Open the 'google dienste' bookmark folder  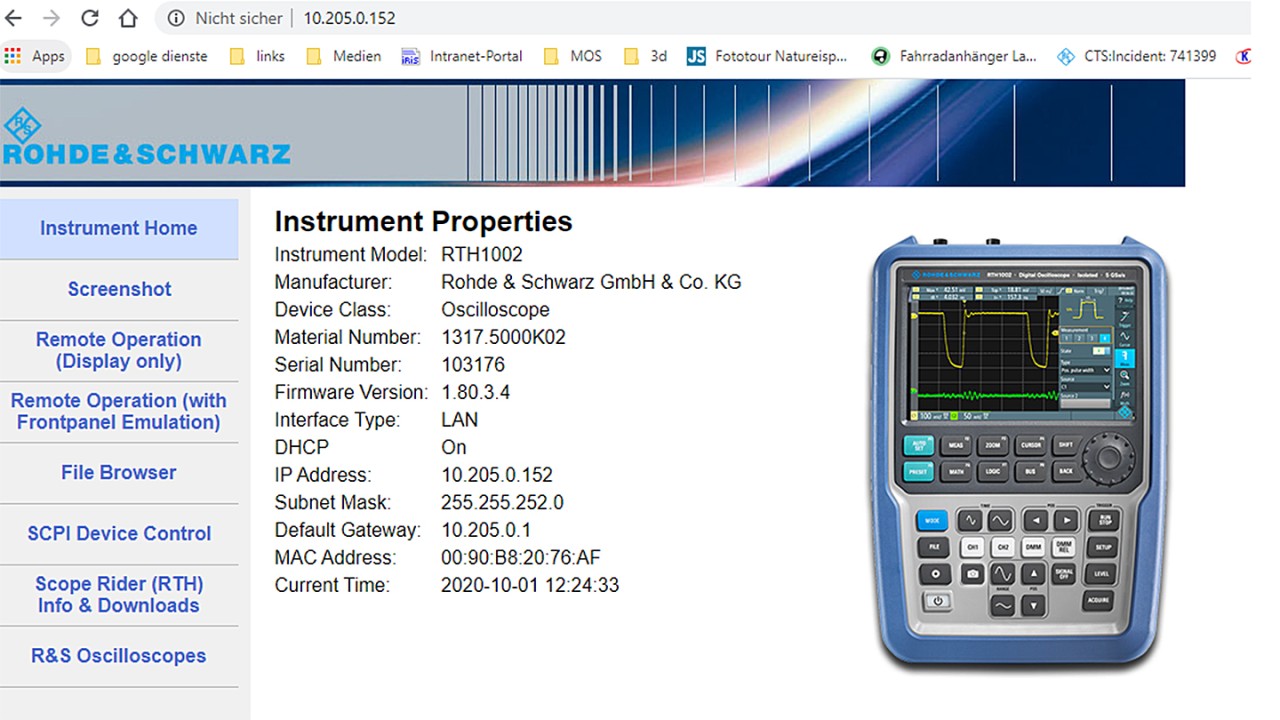pyautogui.click(x=146, y=56)
